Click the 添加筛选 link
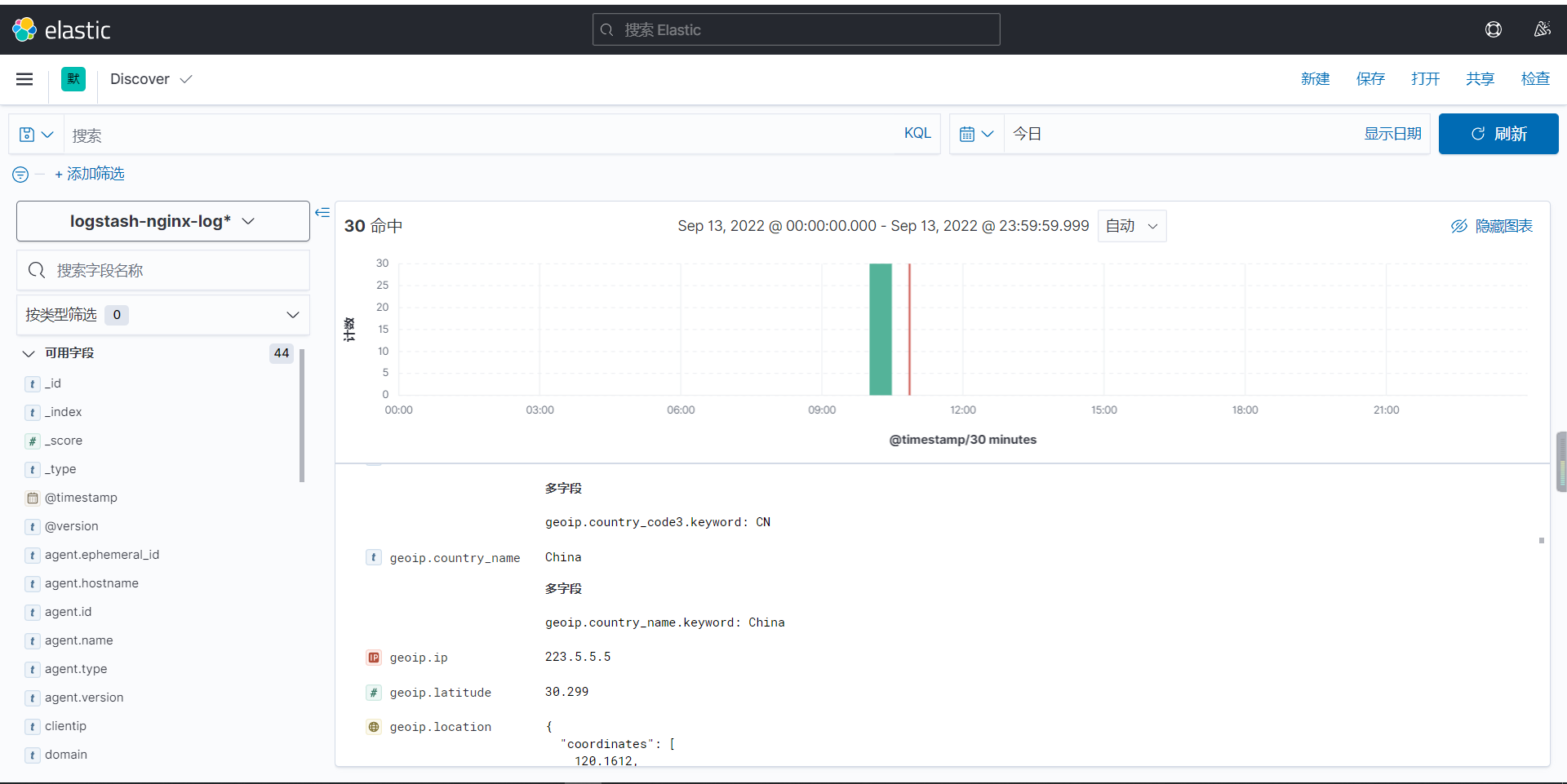The height and width of the screenshot is (784, 1567). [90, 174]
